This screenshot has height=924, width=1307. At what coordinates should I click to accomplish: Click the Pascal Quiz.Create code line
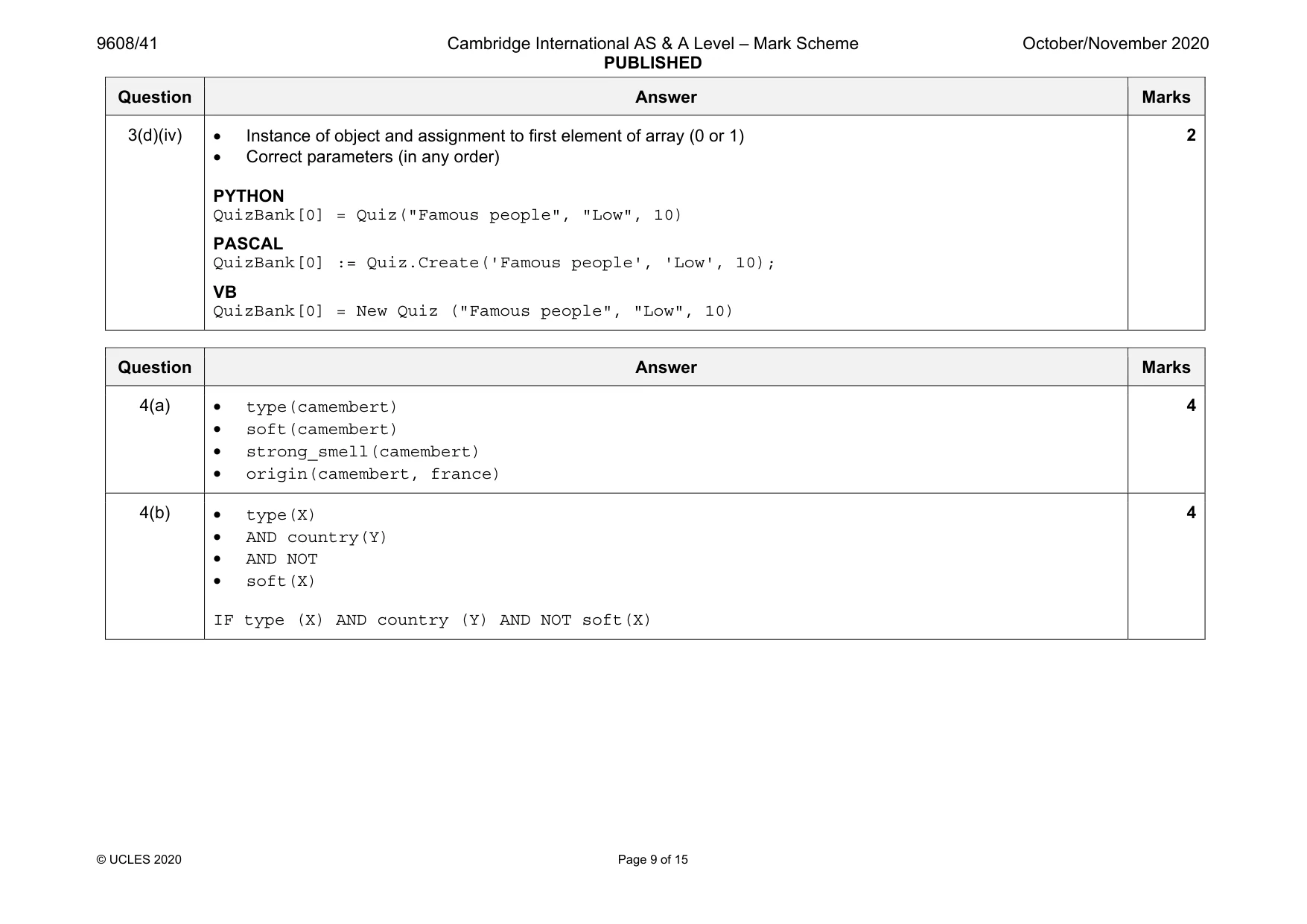[495, 263]
